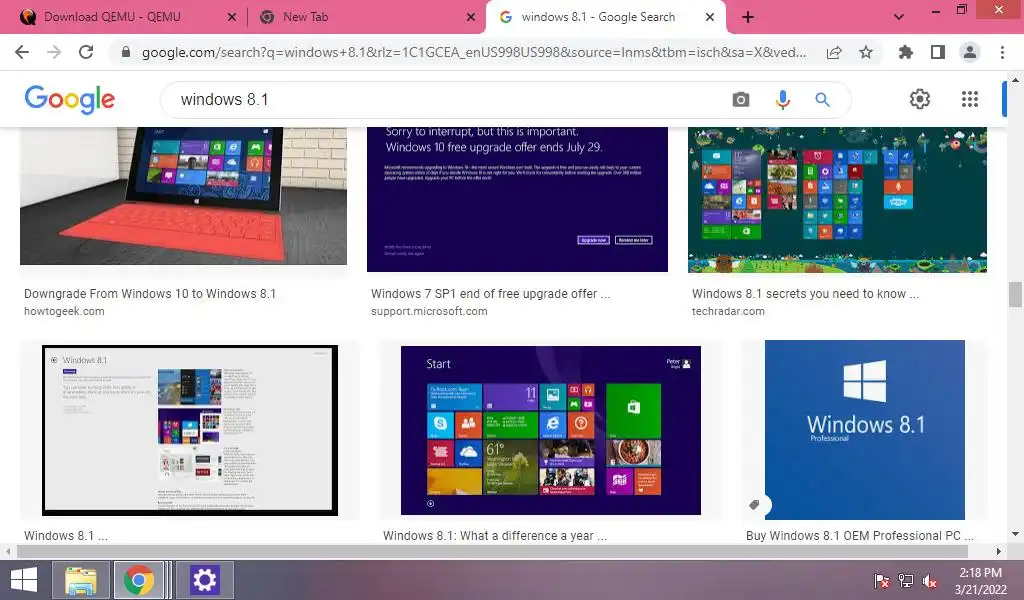
Task: Open the Extensions puzzle icon
Action: pos(906,52)
